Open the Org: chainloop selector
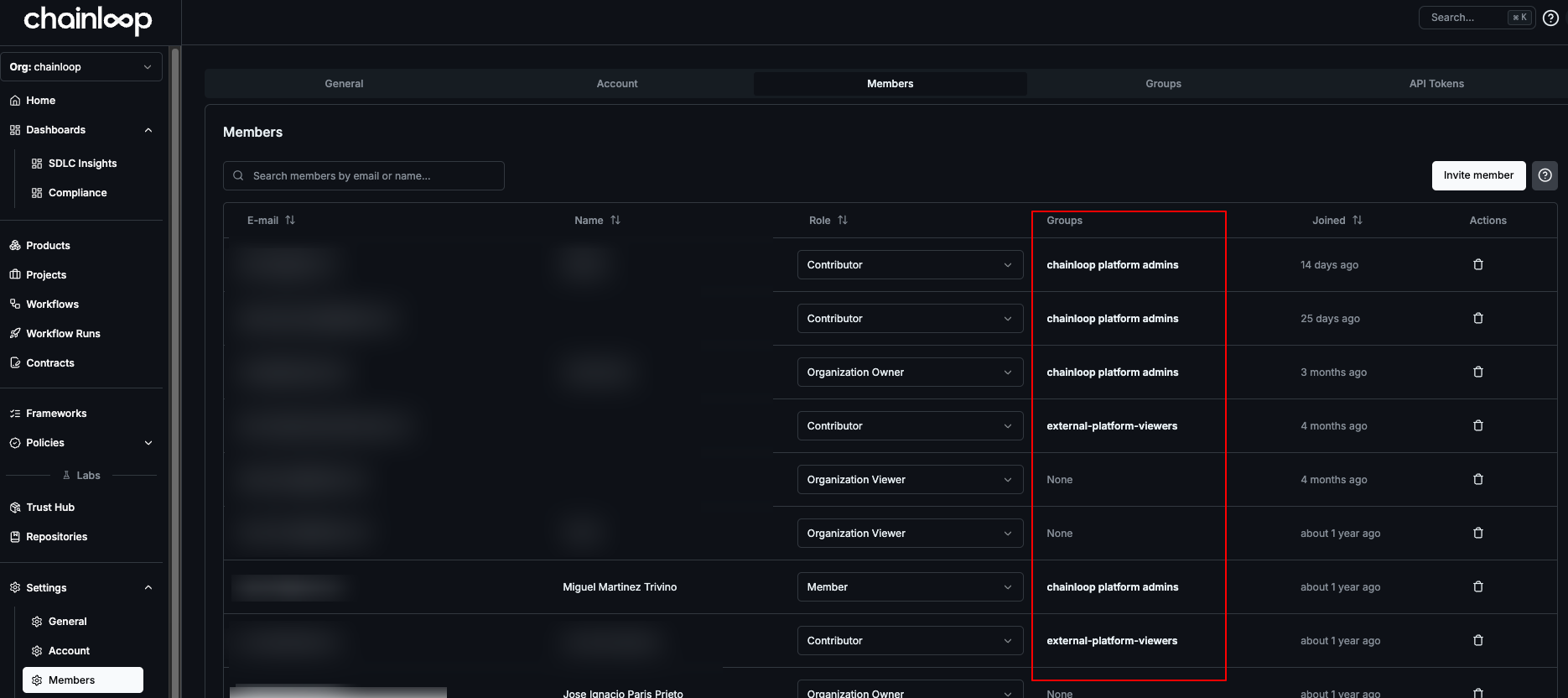The image size is (1568, 698). [81, 67]
